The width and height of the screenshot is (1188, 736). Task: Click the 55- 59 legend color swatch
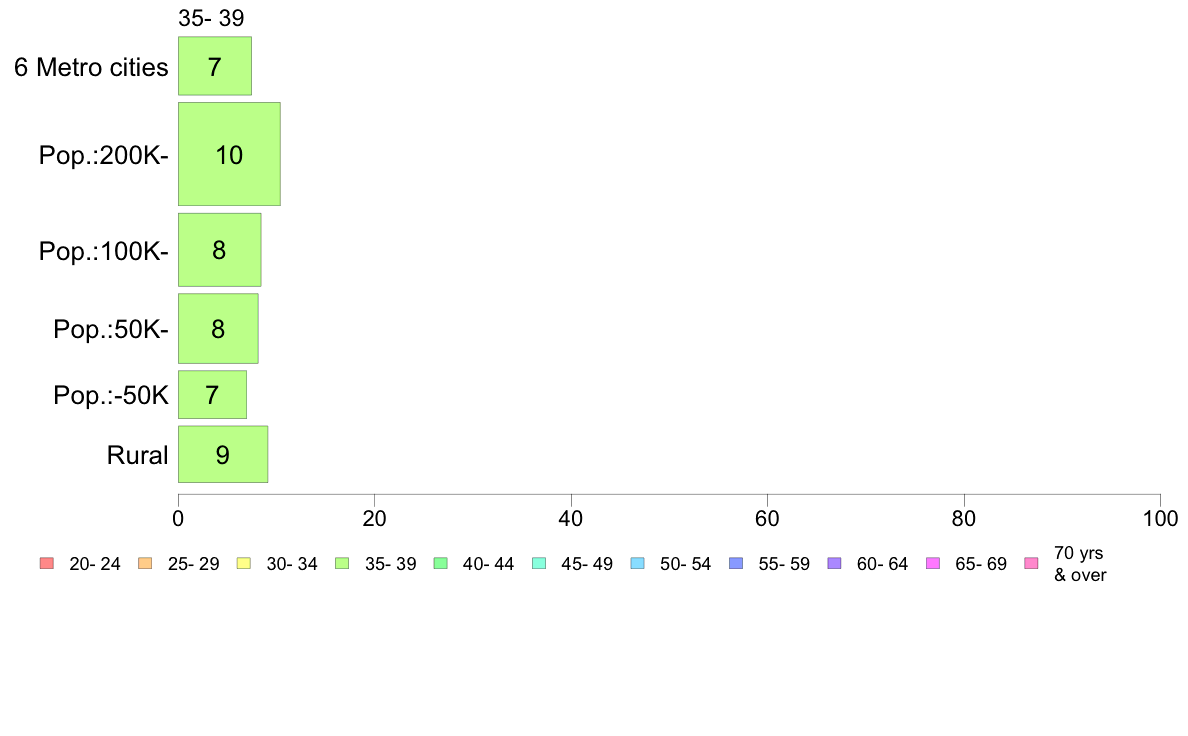pos(736,563)
